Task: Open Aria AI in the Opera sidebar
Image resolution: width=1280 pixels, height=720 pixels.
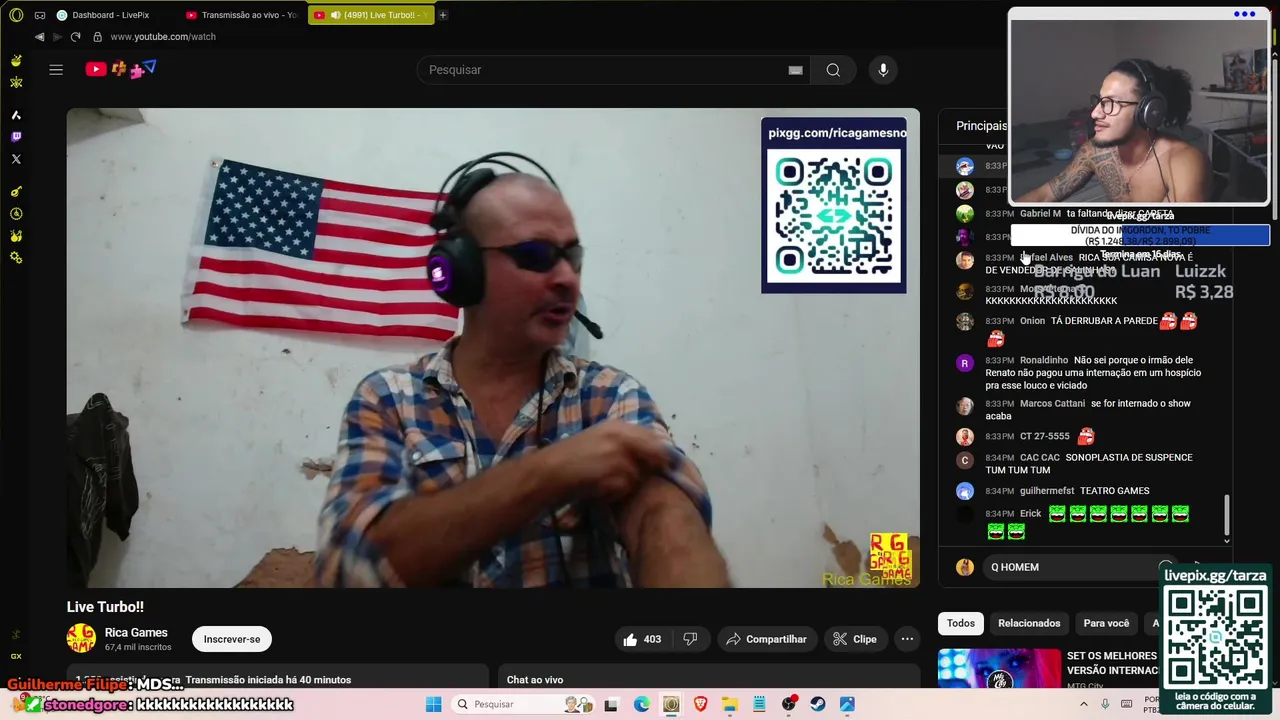Action: (16, 115)
